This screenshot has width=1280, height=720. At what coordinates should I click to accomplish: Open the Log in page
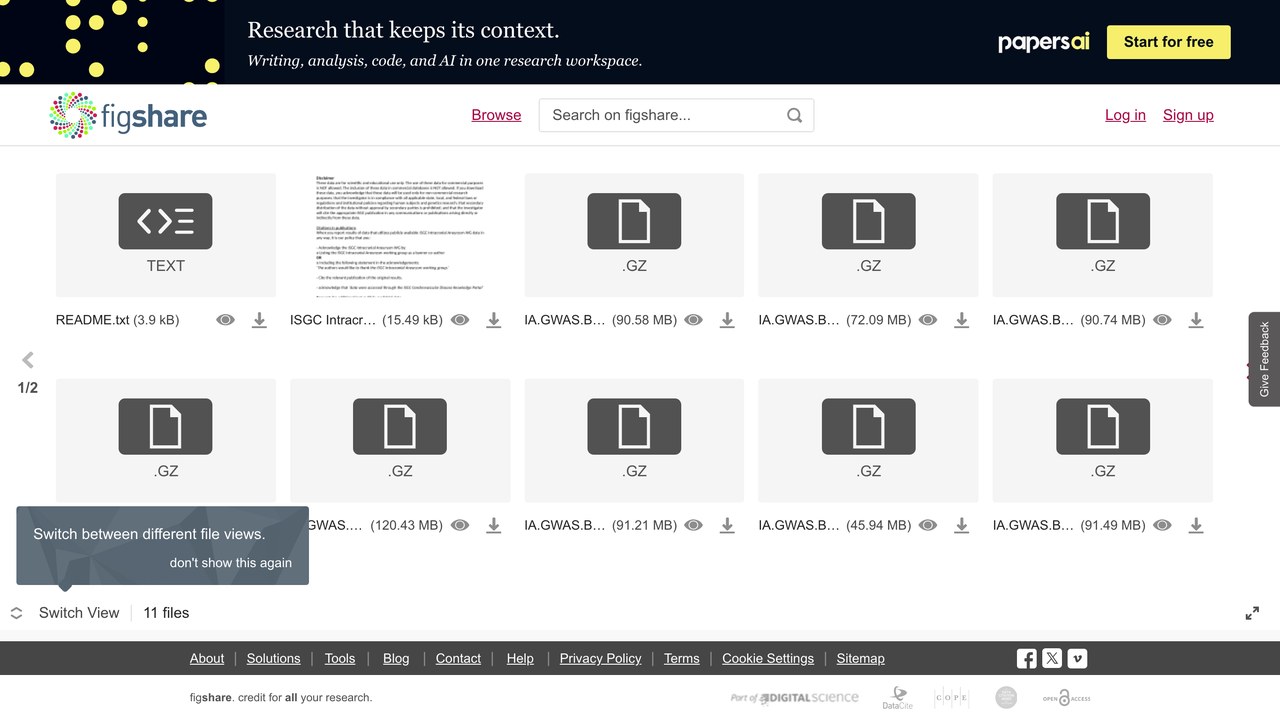click(1125, 115)
